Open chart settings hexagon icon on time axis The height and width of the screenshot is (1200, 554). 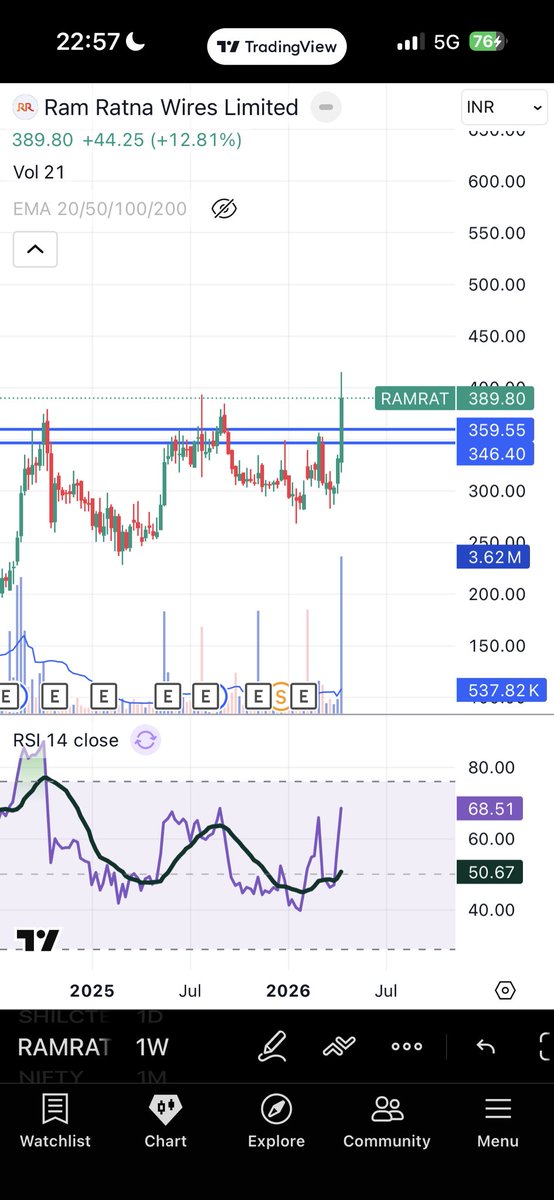tap(505, 990)
